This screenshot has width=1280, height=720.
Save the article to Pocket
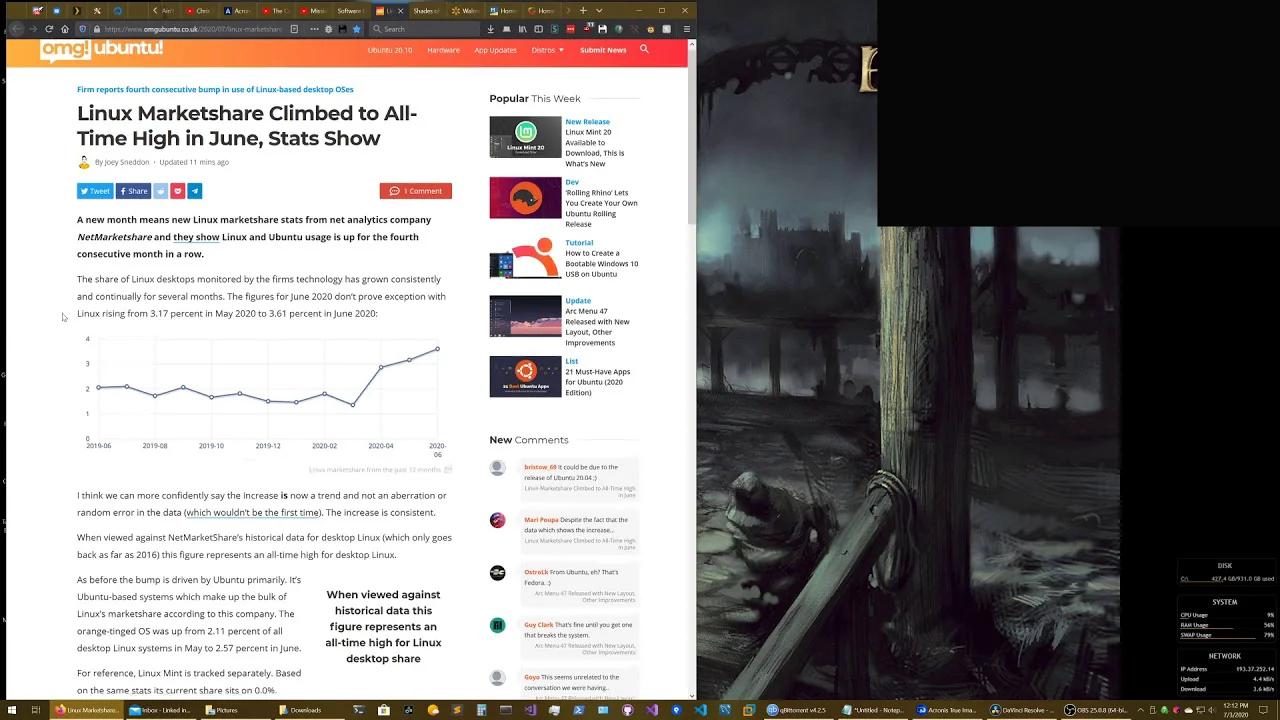177,191
